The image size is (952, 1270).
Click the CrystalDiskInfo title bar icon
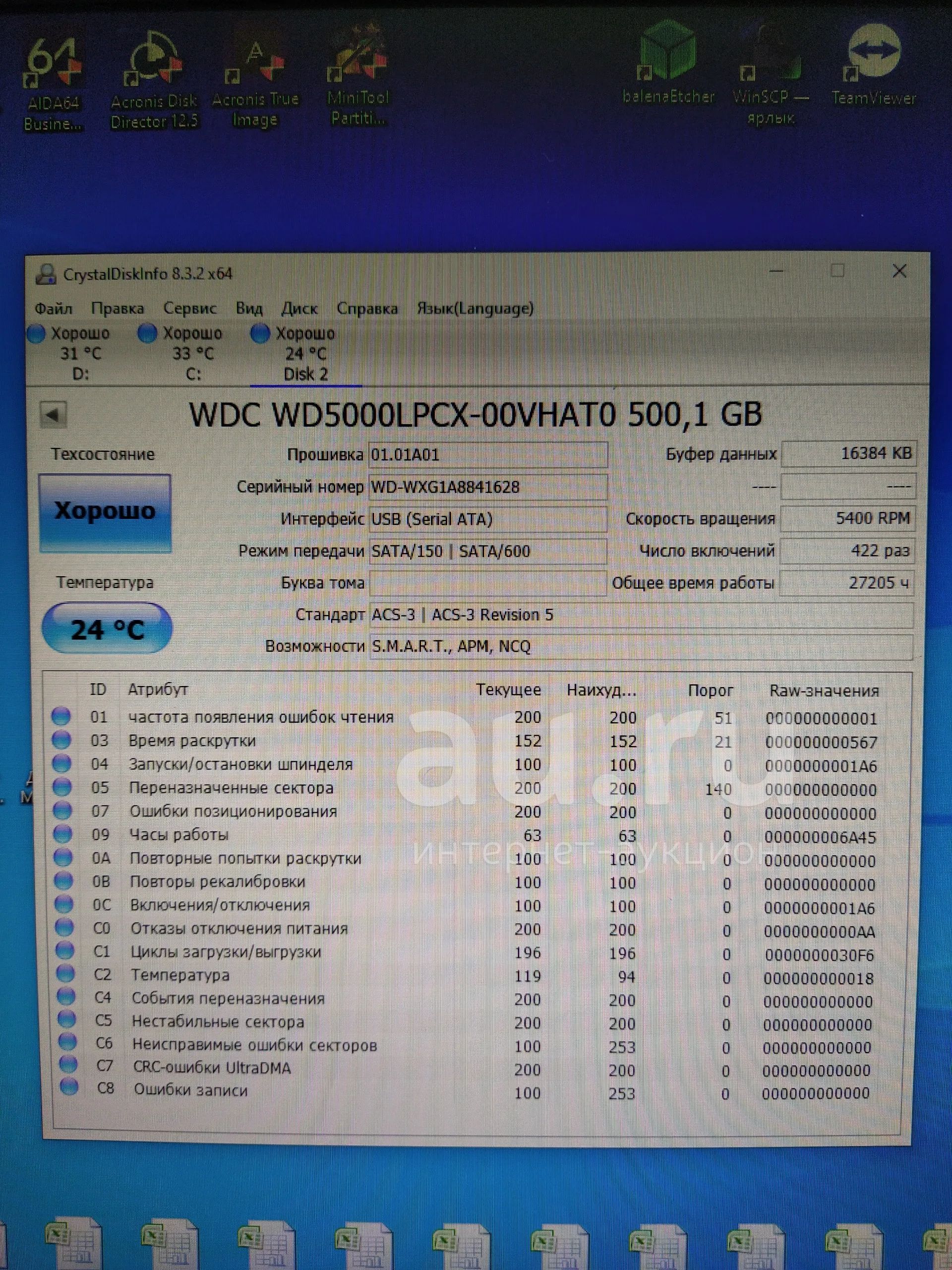pyautogui.click(x=45, y=274)
